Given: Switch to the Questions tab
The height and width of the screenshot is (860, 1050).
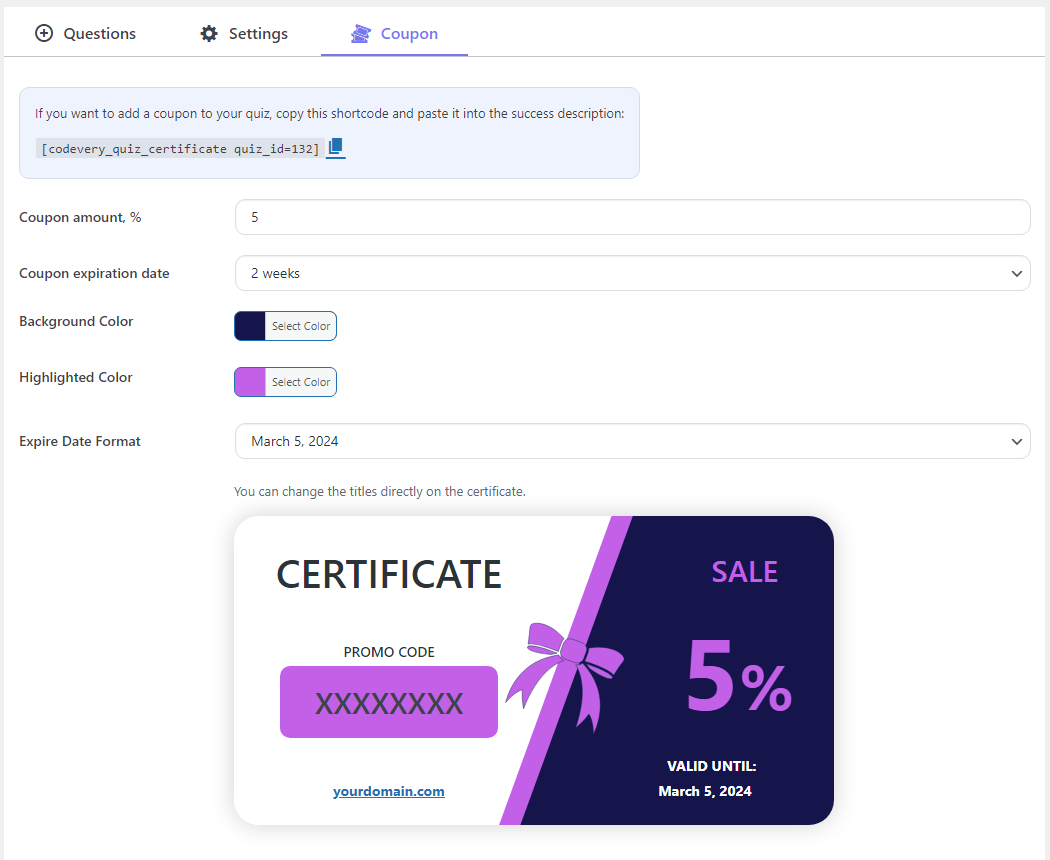Looking at the screenshot, I should (x=98, y=33).
